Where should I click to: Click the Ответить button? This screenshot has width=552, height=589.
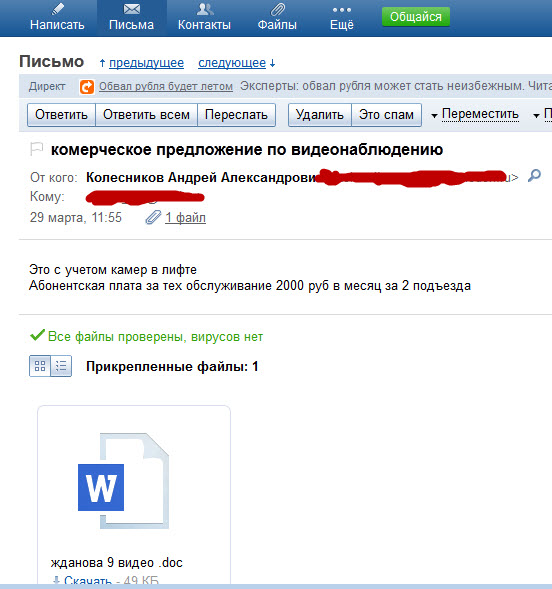61,115
